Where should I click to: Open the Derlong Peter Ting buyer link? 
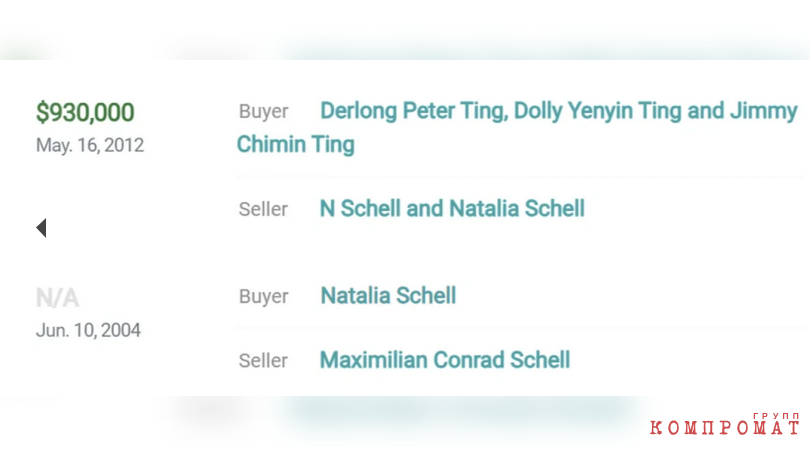click(414, 111)
